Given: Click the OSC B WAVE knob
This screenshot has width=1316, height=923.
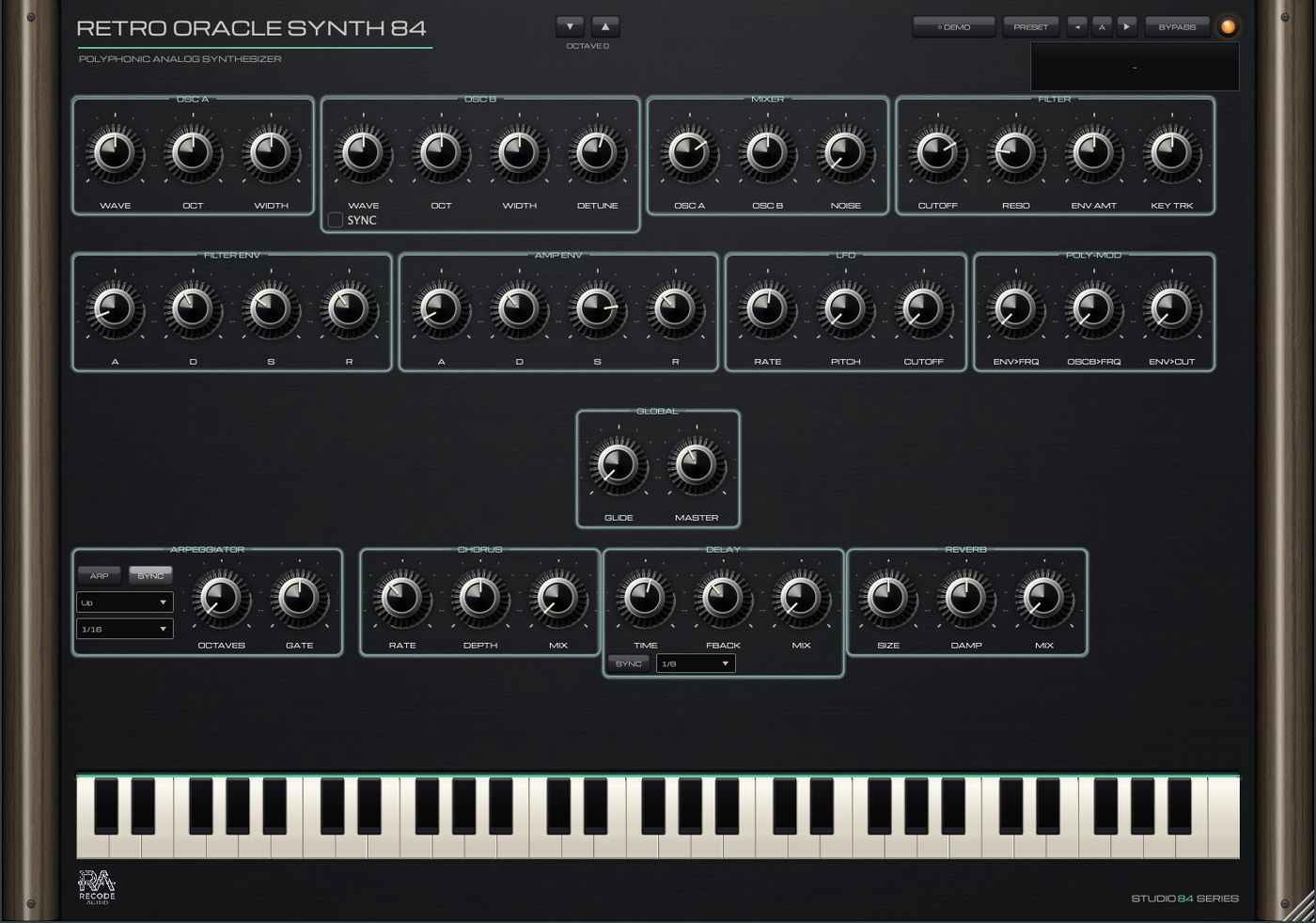Looking at the screenshot, I should click(363, 153).
